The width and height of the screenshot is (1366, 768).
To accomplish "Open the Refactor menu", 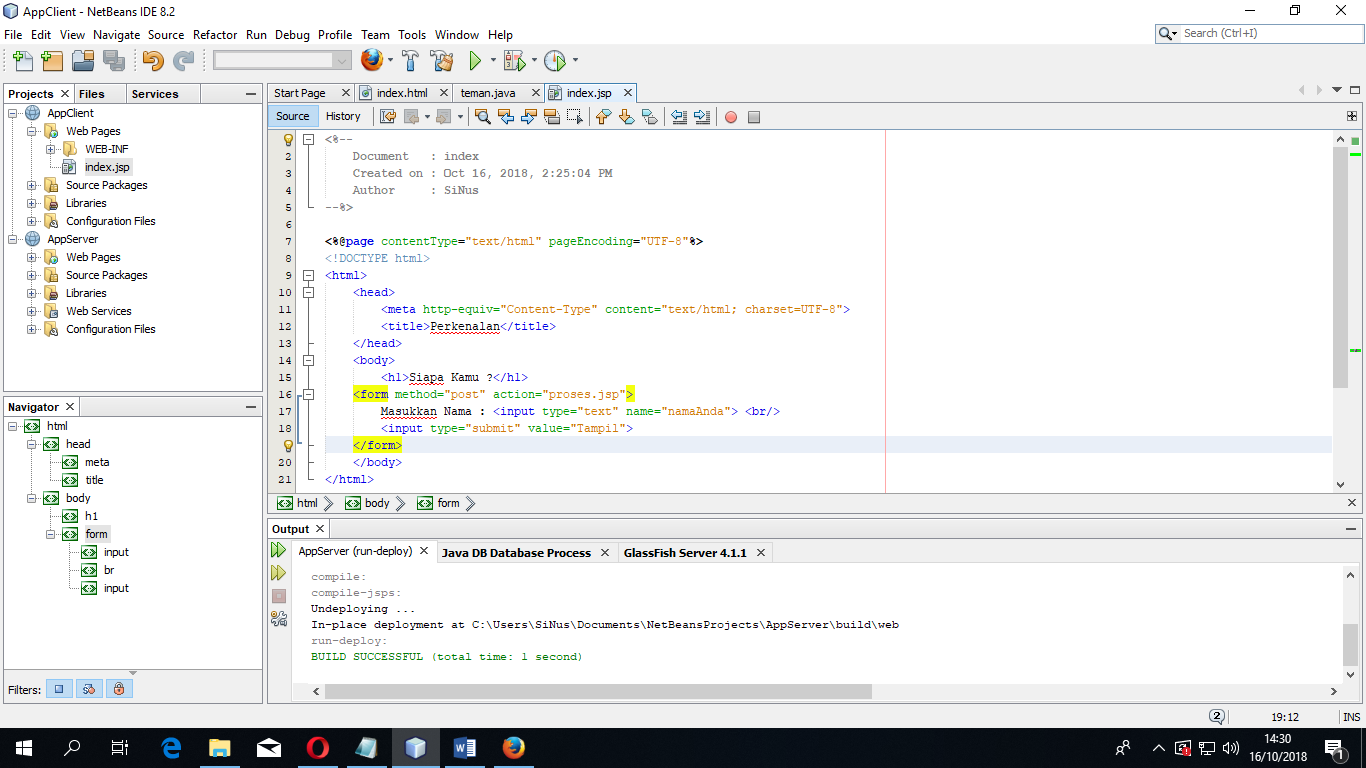I will tap(215, 34).
